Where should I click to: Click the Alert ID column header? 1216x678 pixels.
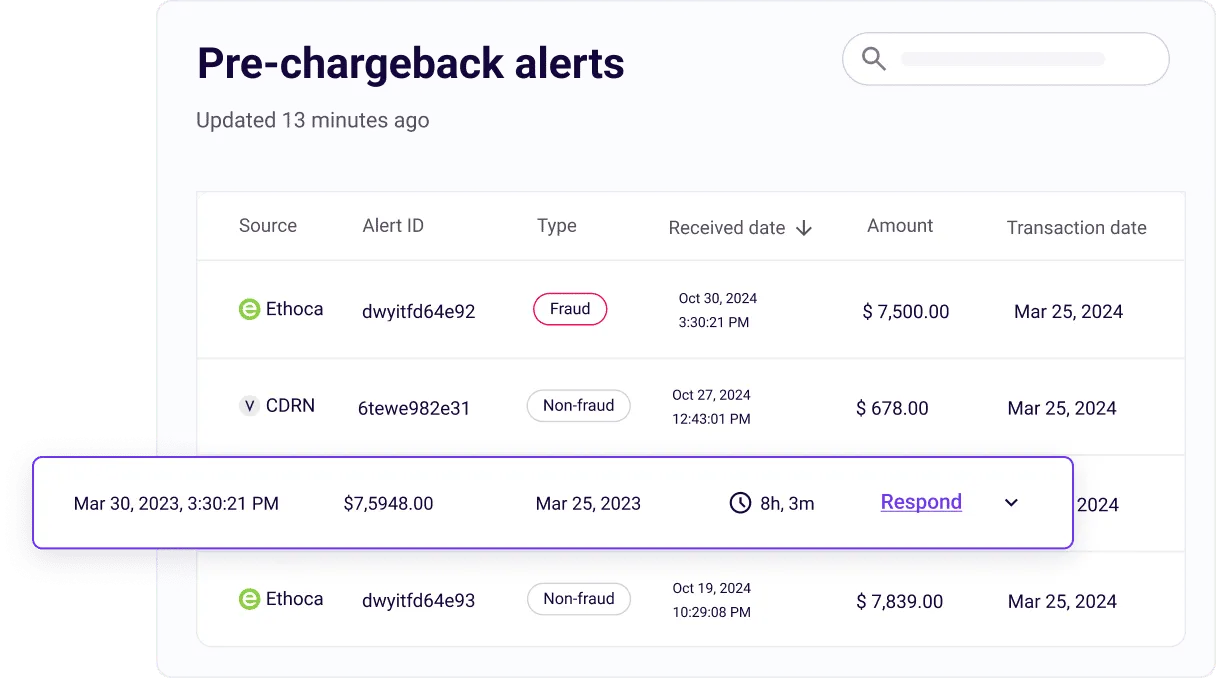tap(393, 226)
